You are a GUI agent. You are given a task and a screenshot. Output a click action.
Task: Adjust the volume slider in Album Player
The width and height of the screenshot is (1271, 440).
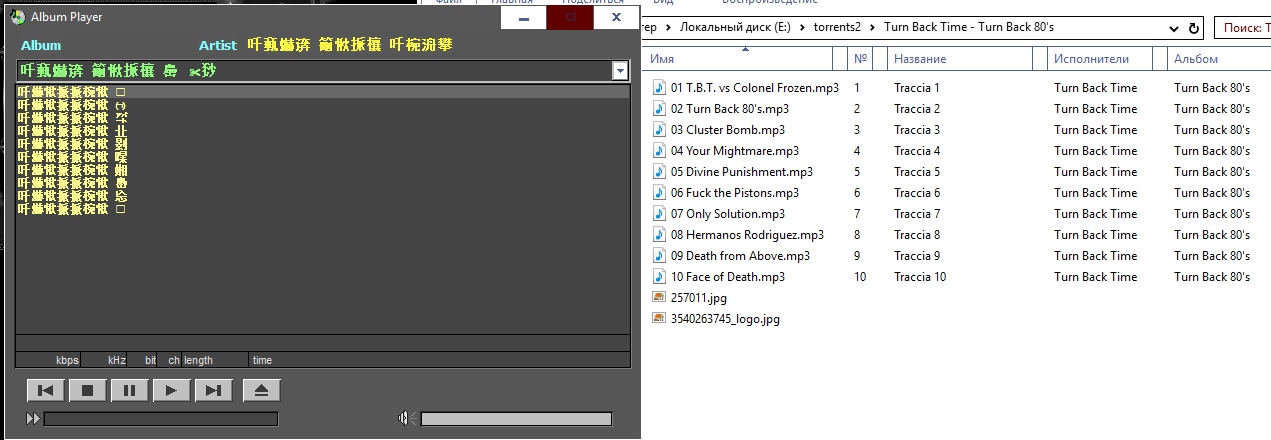517,419
